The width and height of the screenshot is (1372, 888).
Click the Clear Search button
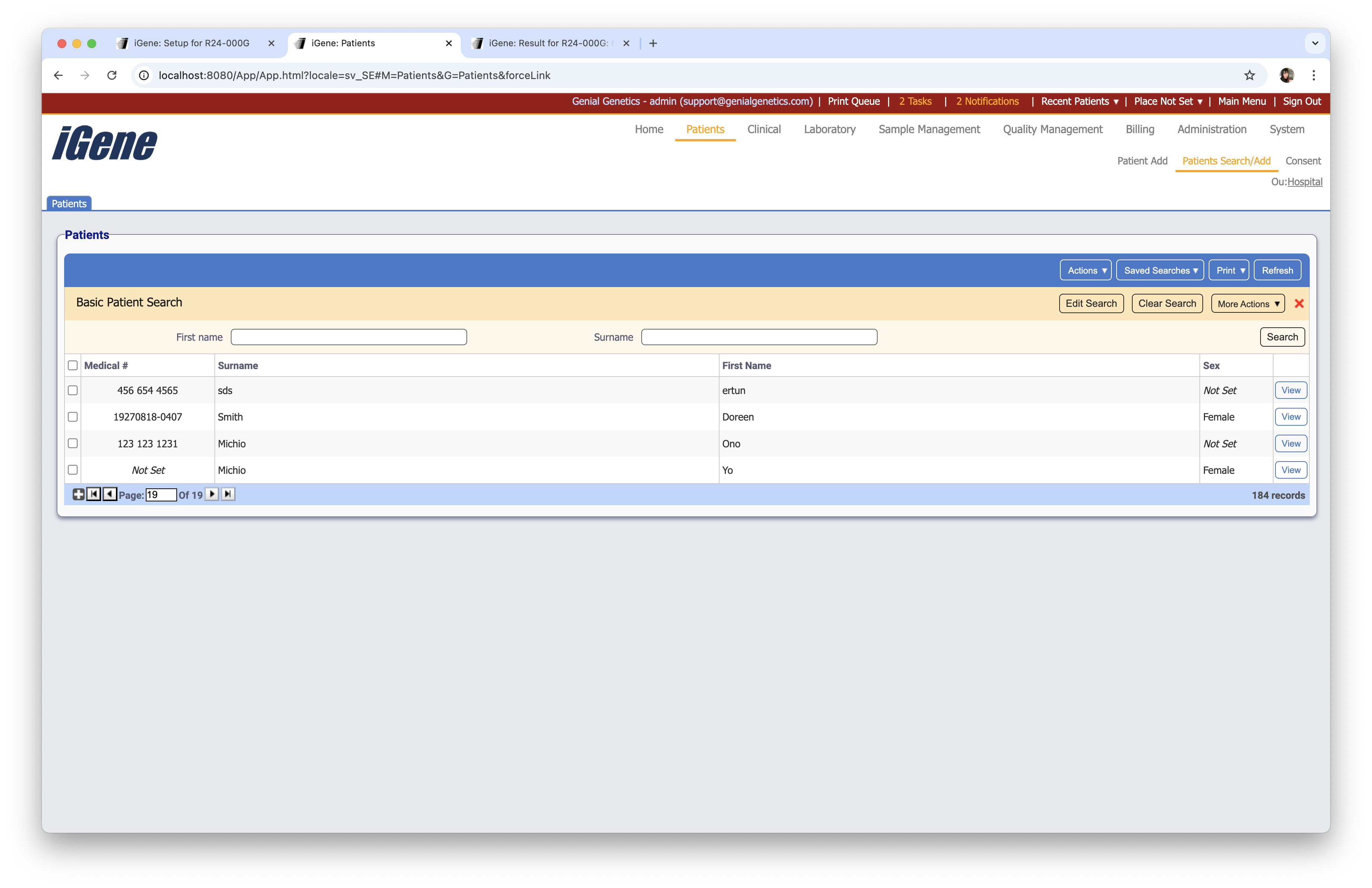click(x=1167, y=304)
